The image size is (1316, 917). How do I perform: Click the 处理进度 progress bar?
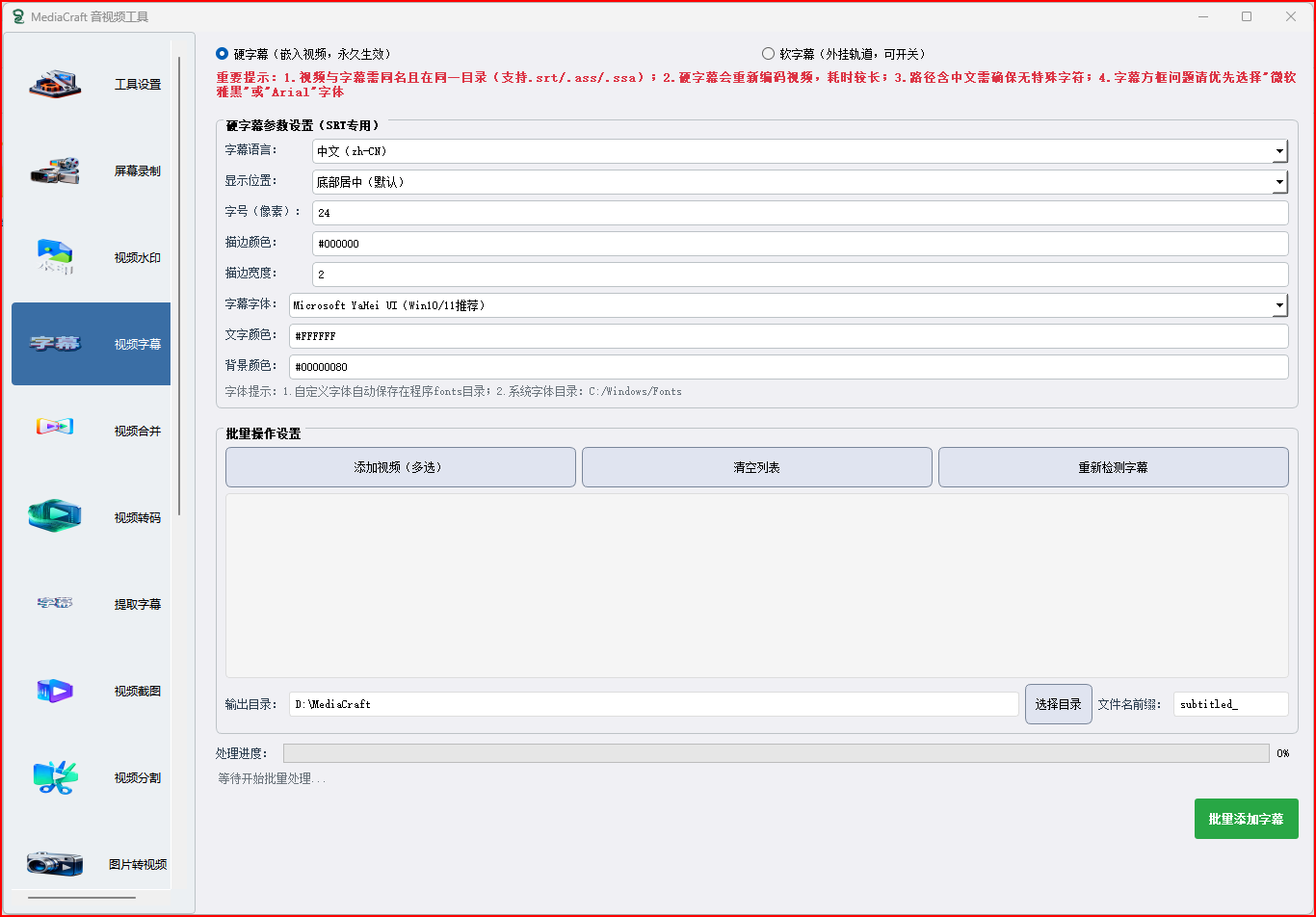776,753
